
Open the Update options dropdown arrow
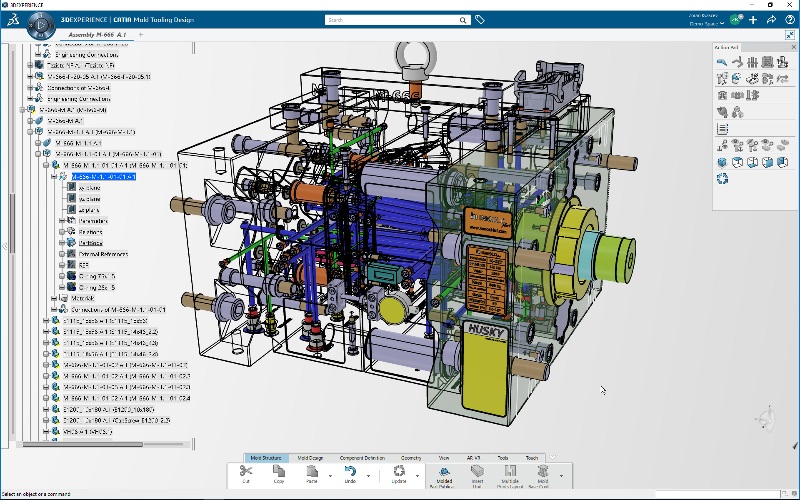click(417, 475)
